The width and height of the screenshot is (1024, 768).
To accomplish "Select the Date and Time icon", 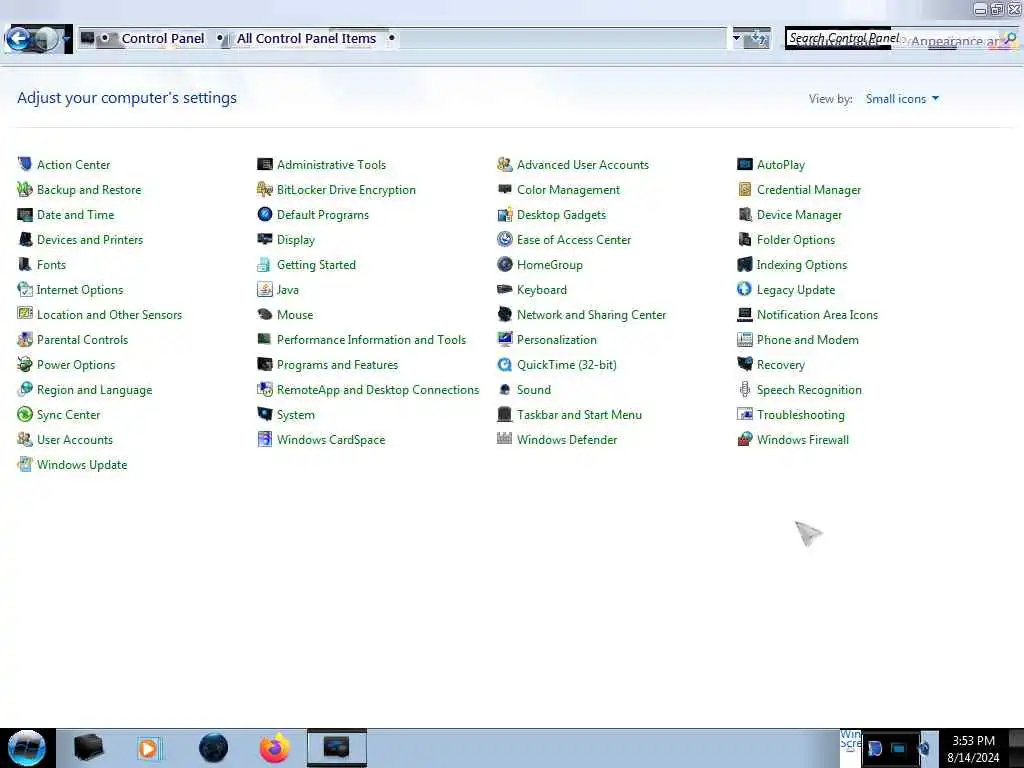I will click(x=25, y=215).
